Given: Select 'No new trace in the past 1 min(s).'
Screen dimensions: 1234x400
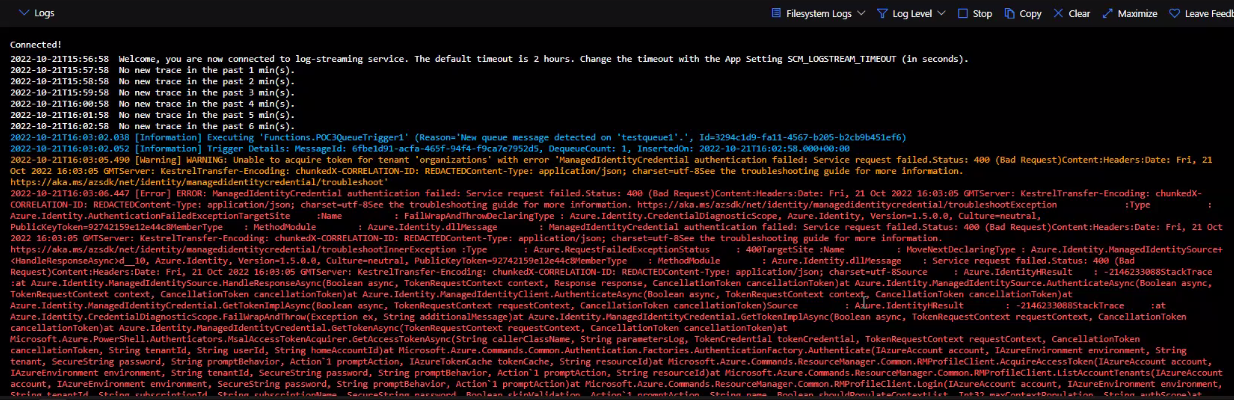Looking at the screenshot, I should coord(206,70).
